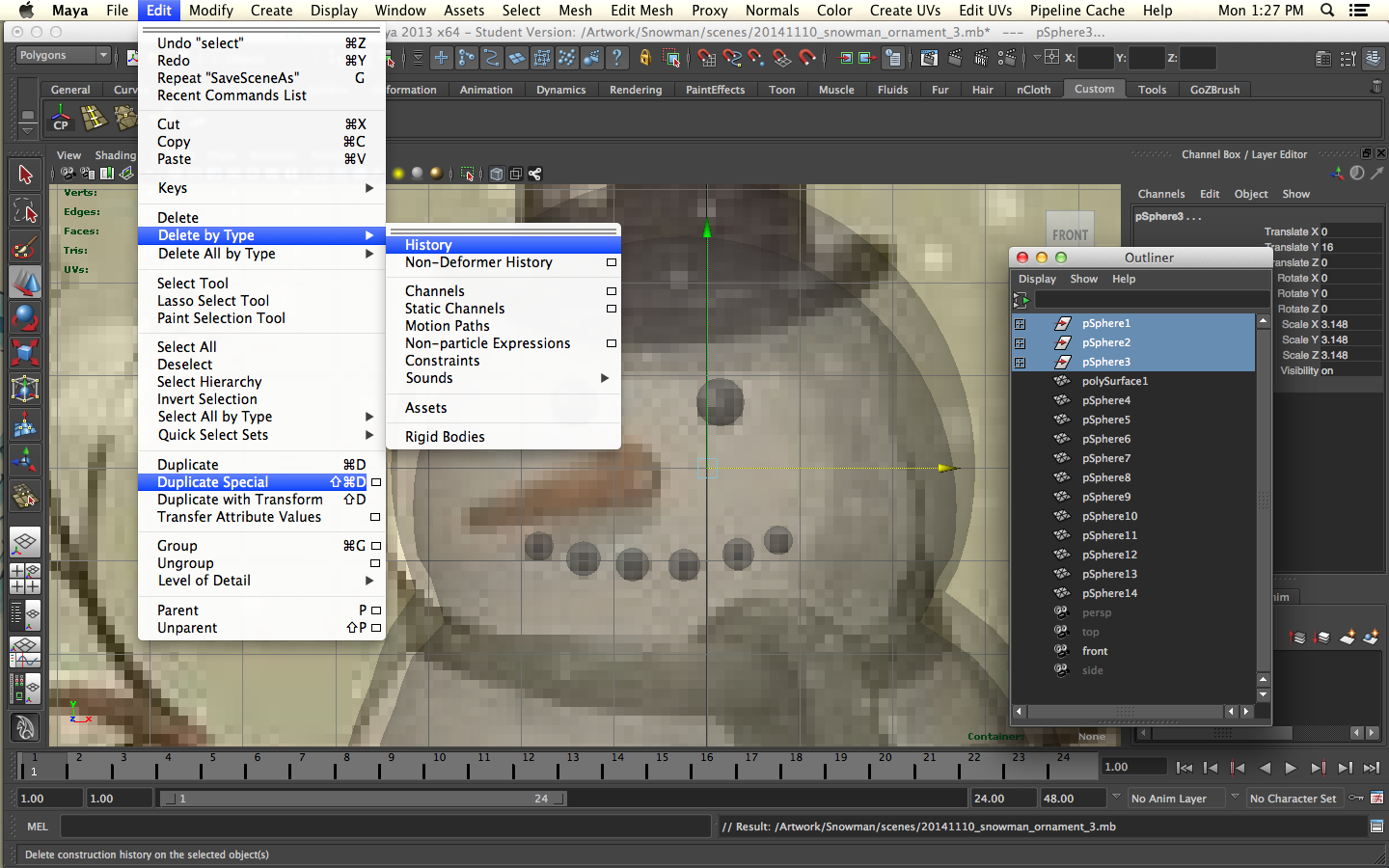This screenshot has width=1389, height=868.
Task: Open Ungroup option box
Action: [375, 563]
